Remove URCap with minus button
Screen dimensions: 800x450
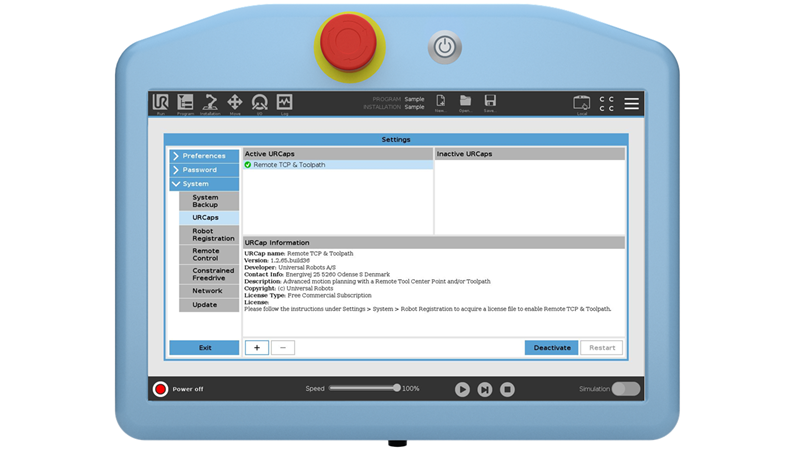(283, 347)
